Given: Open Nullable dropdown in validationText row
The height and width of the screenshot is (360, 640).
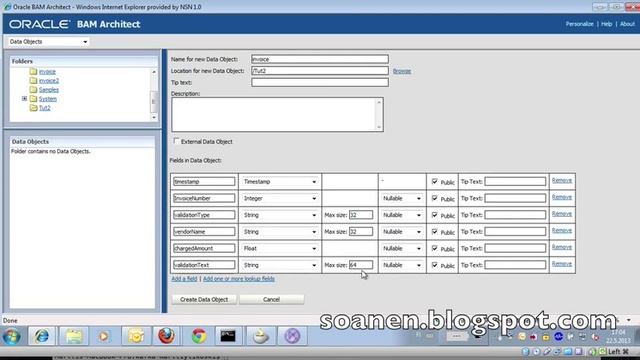Looking at the screenshot, I should pos(402,265).
